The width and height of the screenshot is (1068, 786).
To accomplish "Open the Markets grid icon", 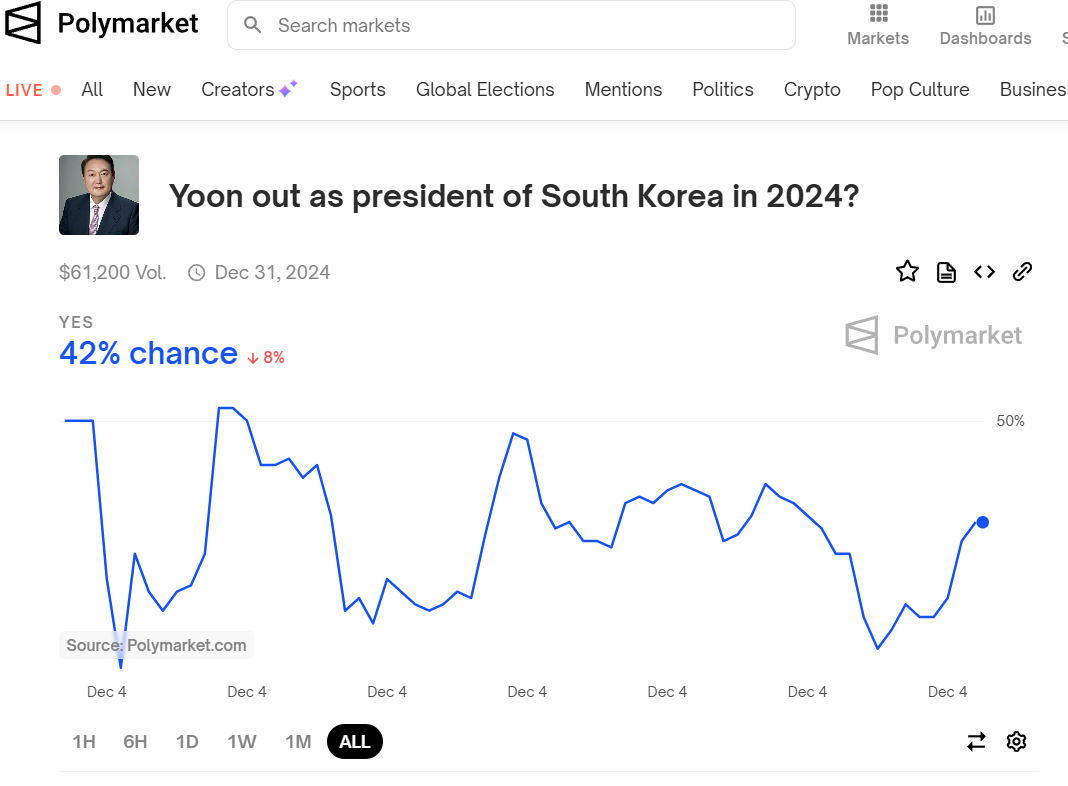I will [878, 14].
